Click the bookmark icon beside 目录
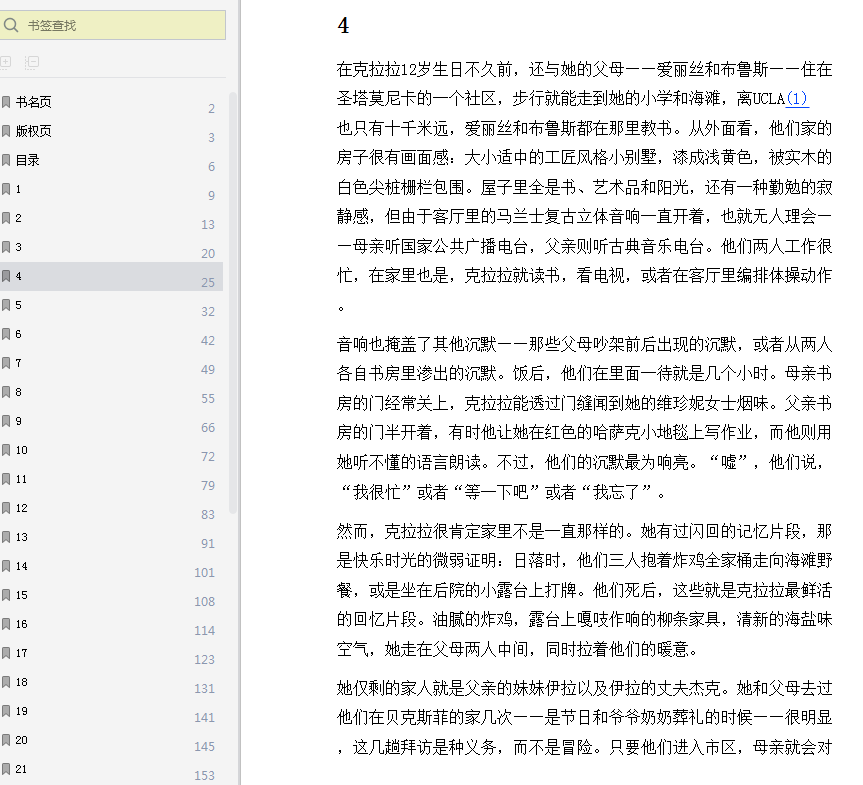The image size is (863, 785). pos(6,160)
